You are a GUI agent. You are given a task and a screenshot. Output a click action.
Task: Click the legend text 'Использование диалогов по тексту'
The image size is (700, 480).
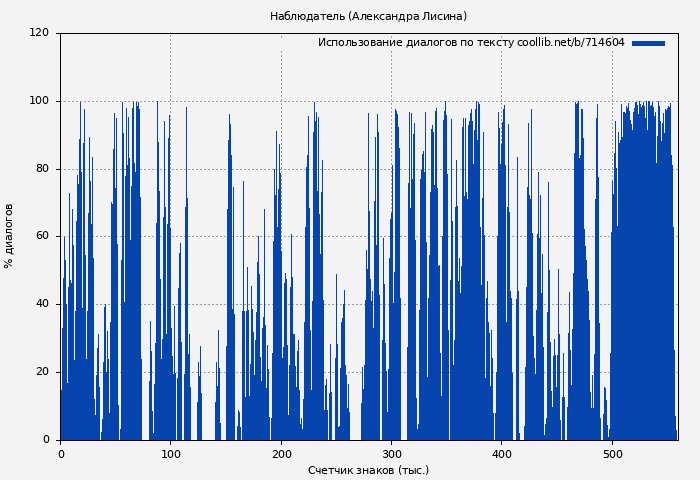click(416, 43)
